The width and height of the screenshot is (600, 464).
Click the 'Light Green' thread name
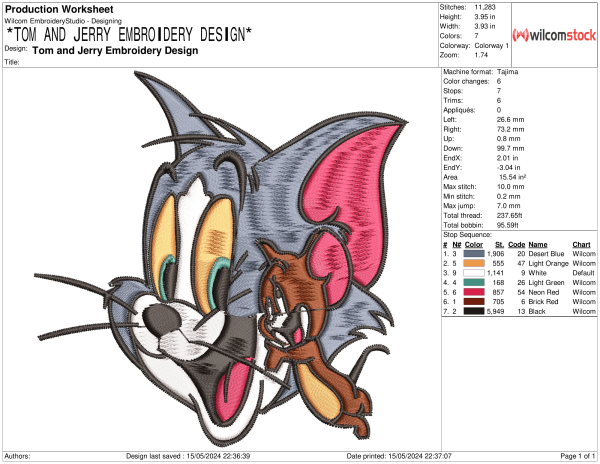[546, 282]
